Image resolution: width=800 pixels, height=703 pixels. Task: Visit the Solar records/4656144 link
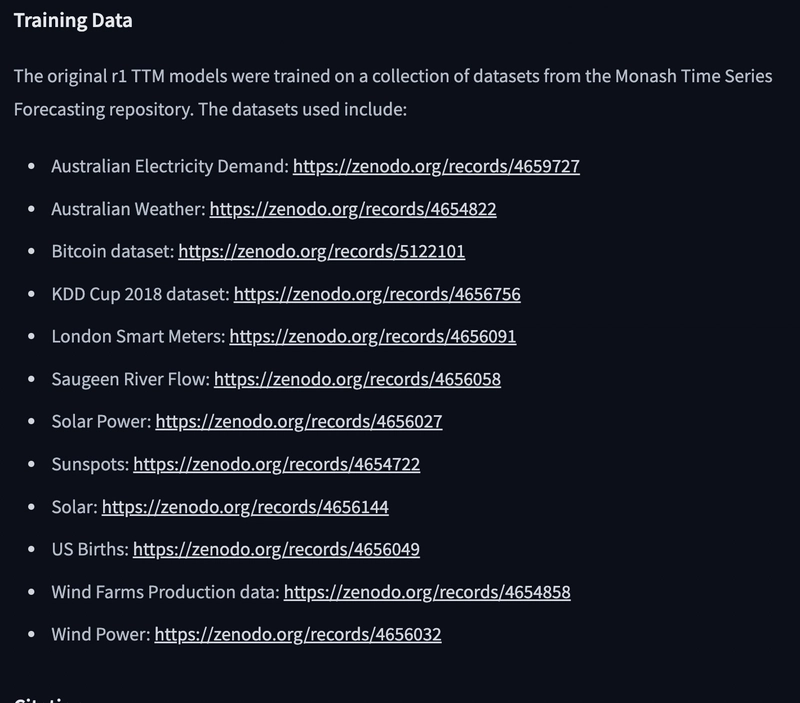click(x=245, y=507)
